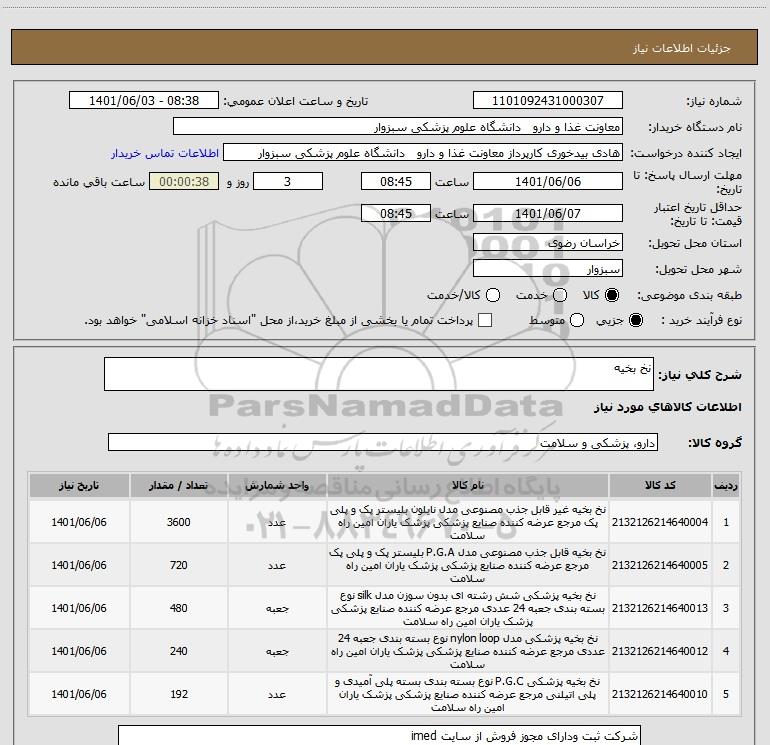Screen dimensions: 770x745
Task: Click the need date in row 5
Action: 79,694
